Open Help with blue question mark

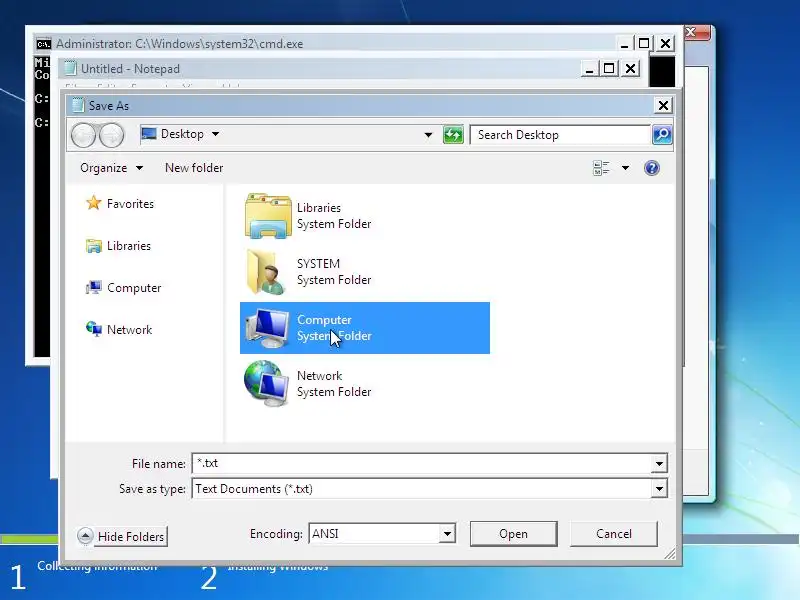coord(652,168)
